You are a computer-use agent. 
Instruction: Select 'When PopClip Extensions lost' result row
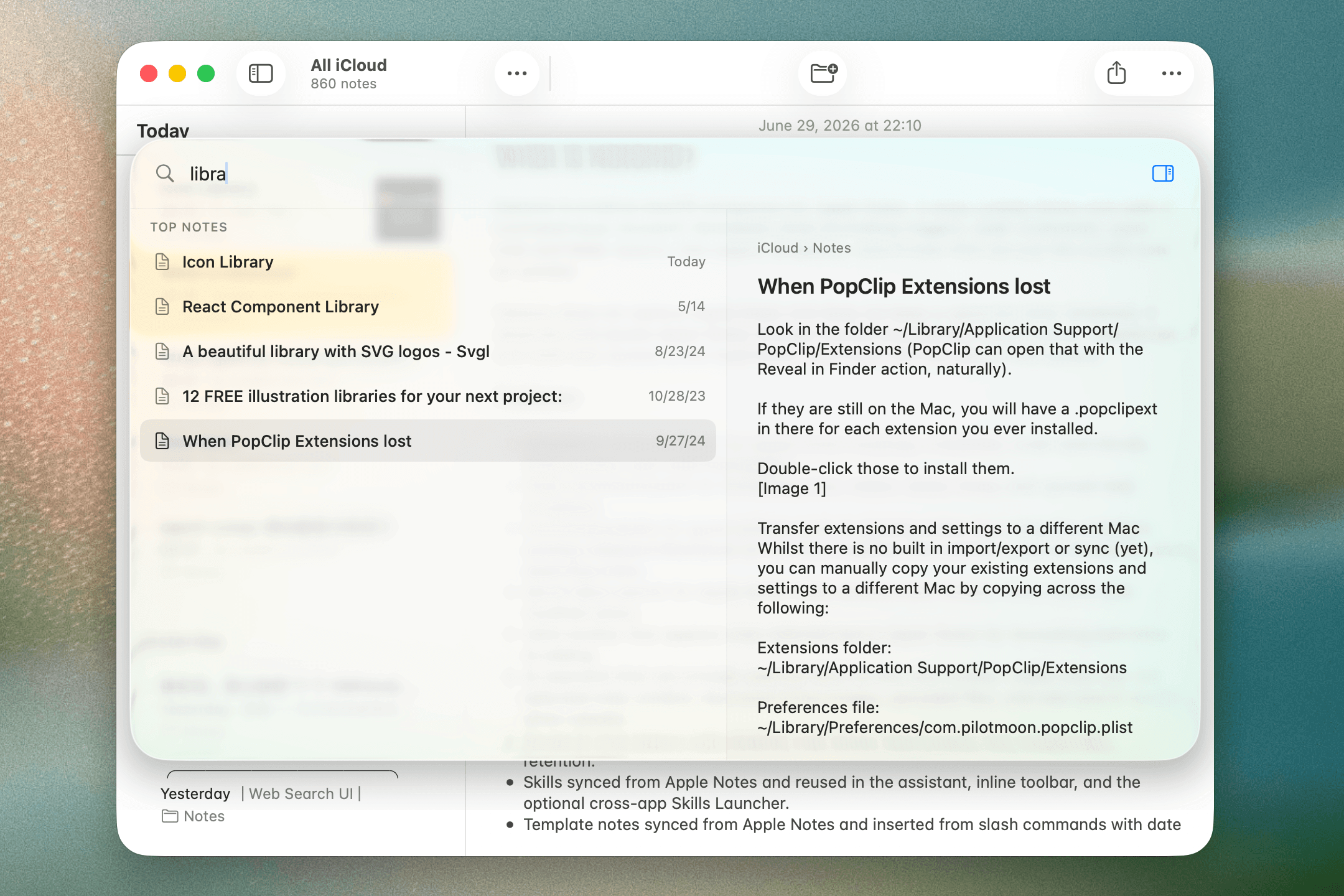[x=428, y=441]
